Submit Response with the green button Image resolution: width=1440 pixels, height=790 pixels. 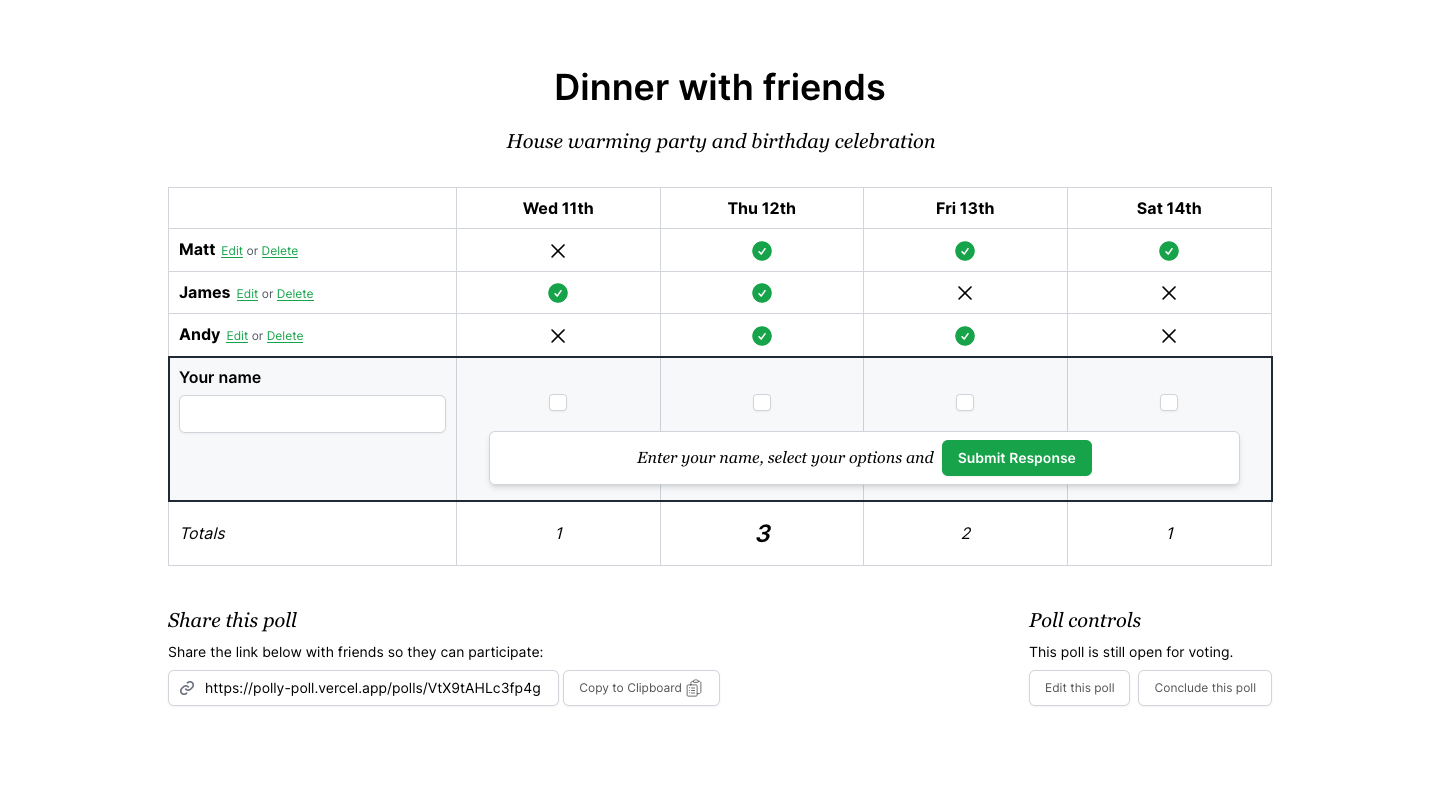1017,458
